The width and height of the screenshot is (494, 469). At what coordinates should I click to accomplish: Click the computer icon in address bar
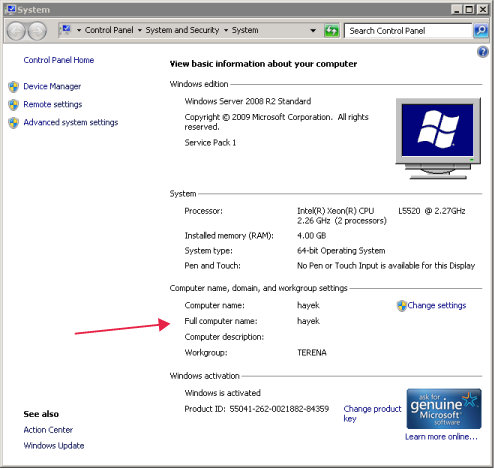tap(66, 30)
